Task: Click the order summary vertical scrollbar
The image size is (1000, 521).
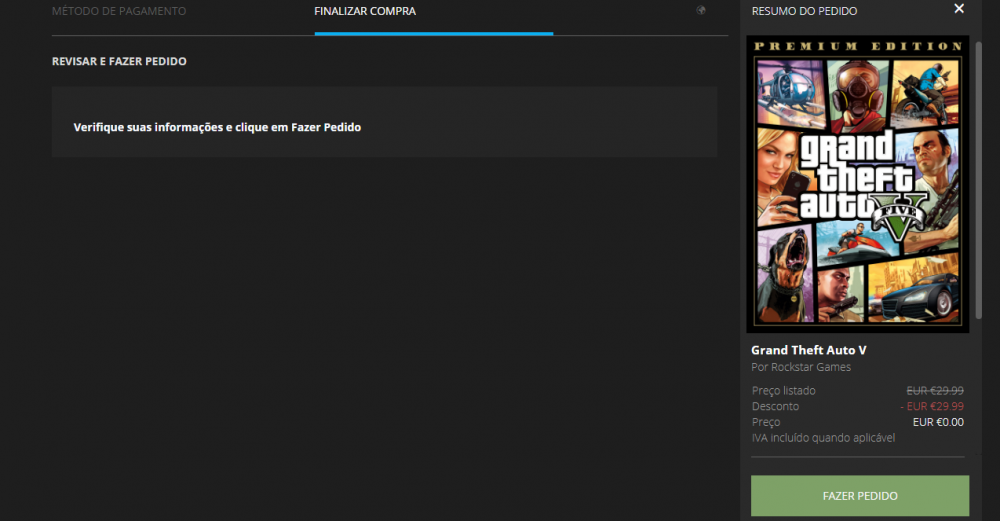Action: (x=978, y=179)
